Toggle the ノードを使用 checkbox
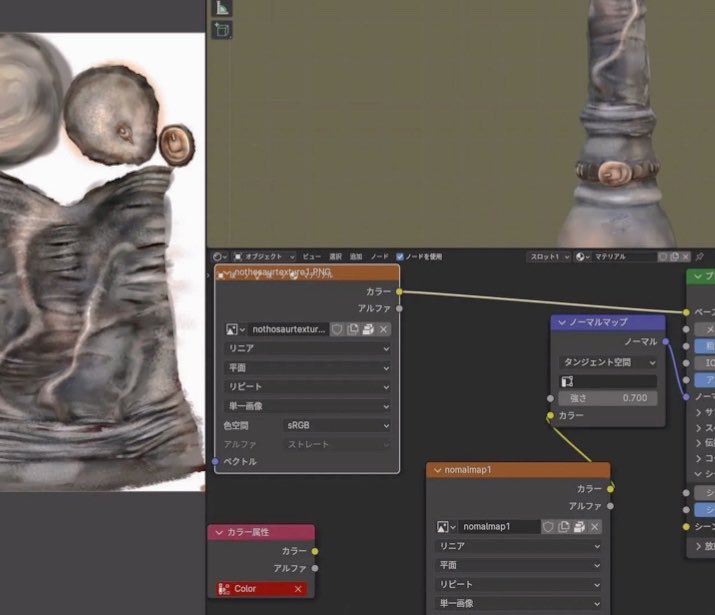715x615 pixels. pos(400,257)
